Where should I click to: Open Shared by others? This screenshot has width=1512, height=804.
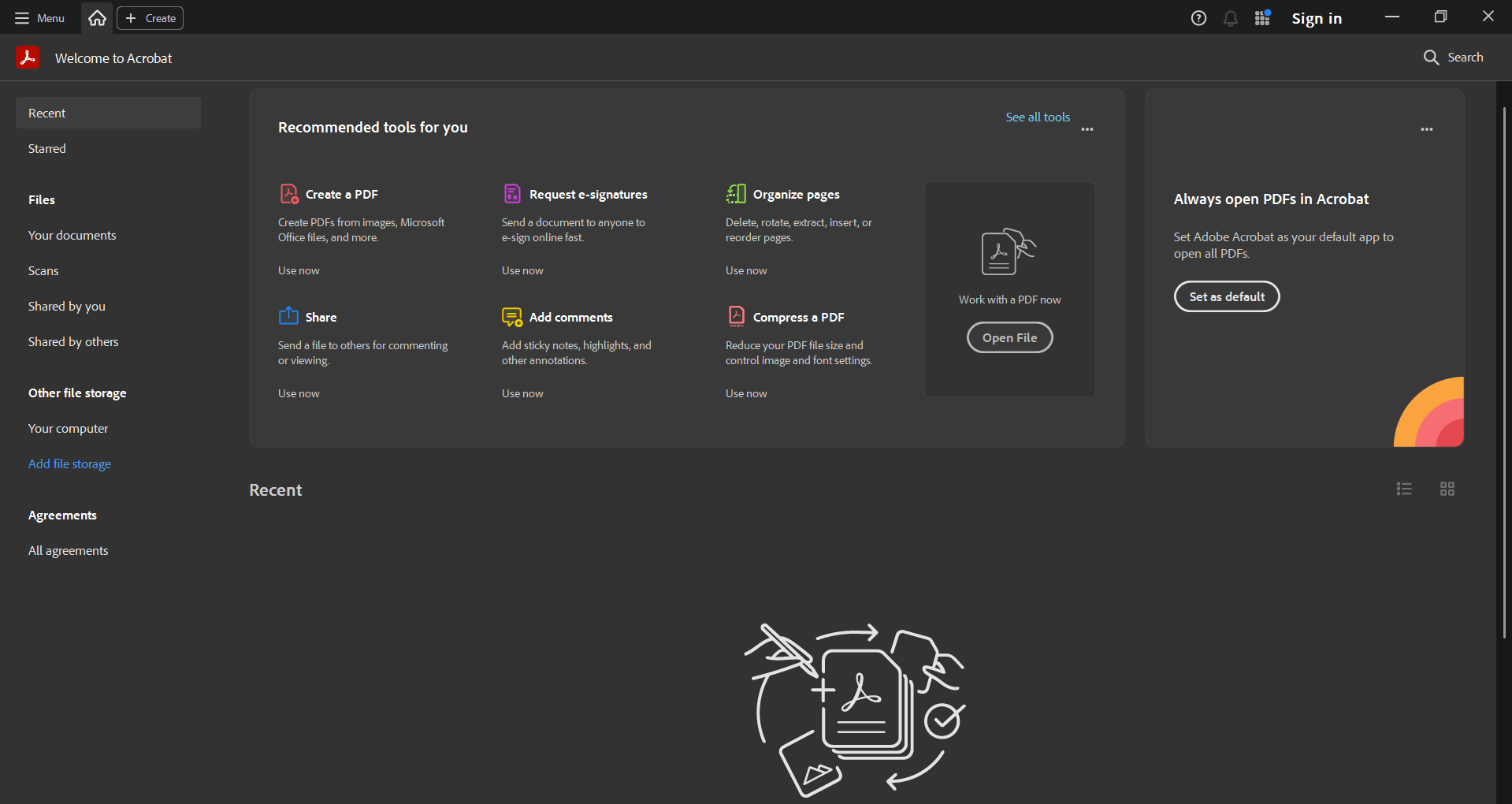coord(108,341)
